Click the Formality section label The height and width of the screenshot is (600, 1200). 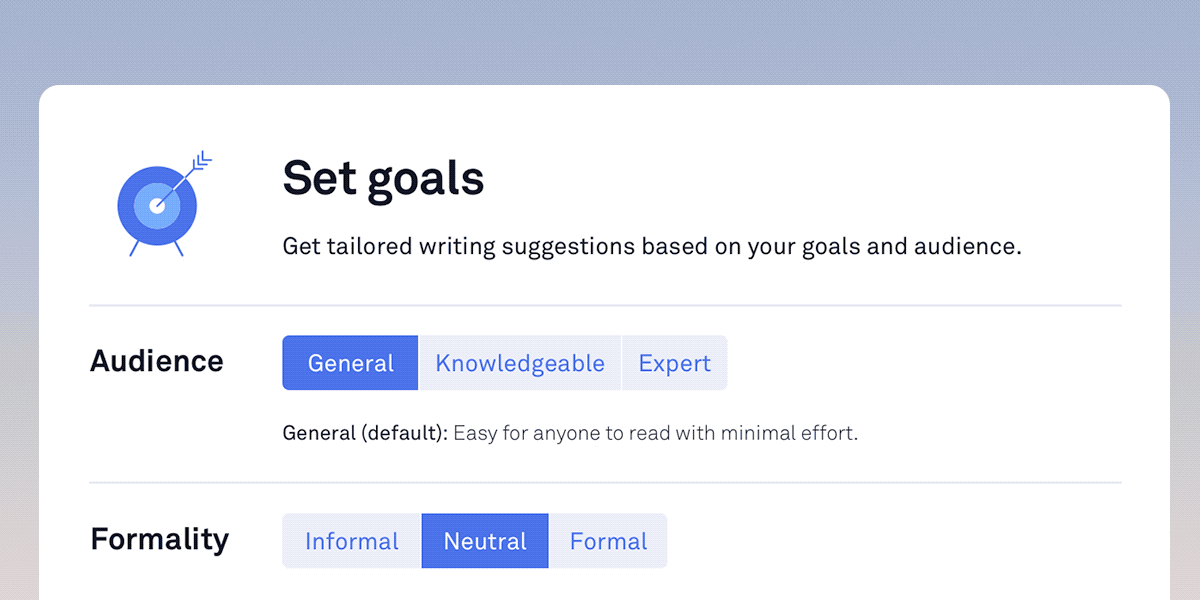pos(160,539)
